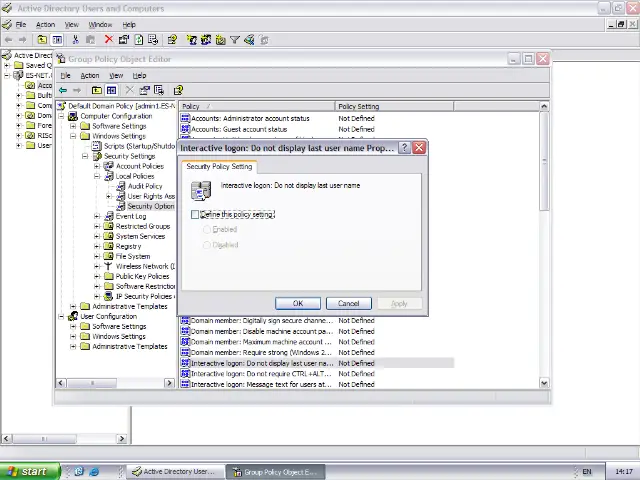Click the policy icon beside Accounts: Guest account status
This screenshot has height=480, width=640.
[x=185, y=129]
